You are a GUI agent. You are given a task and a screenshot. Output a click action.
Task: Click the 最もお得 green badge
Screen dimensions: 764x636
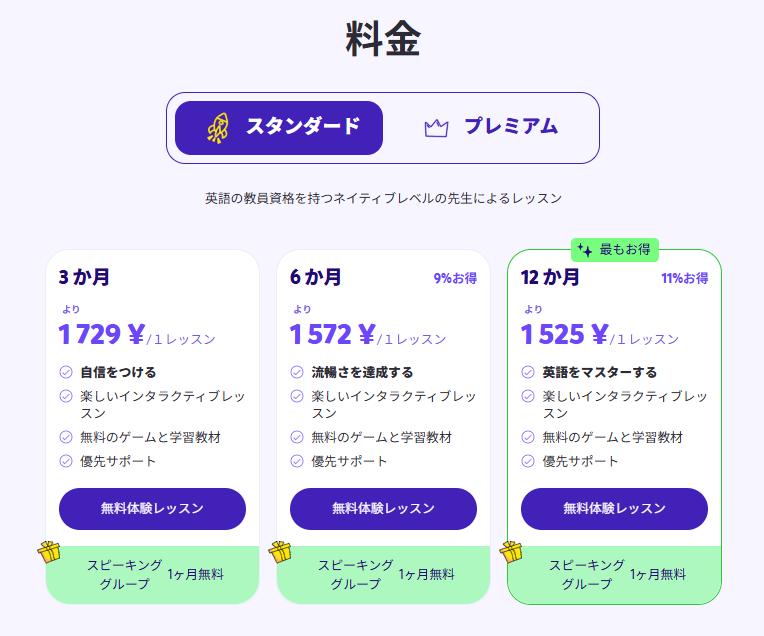(615, 250)
